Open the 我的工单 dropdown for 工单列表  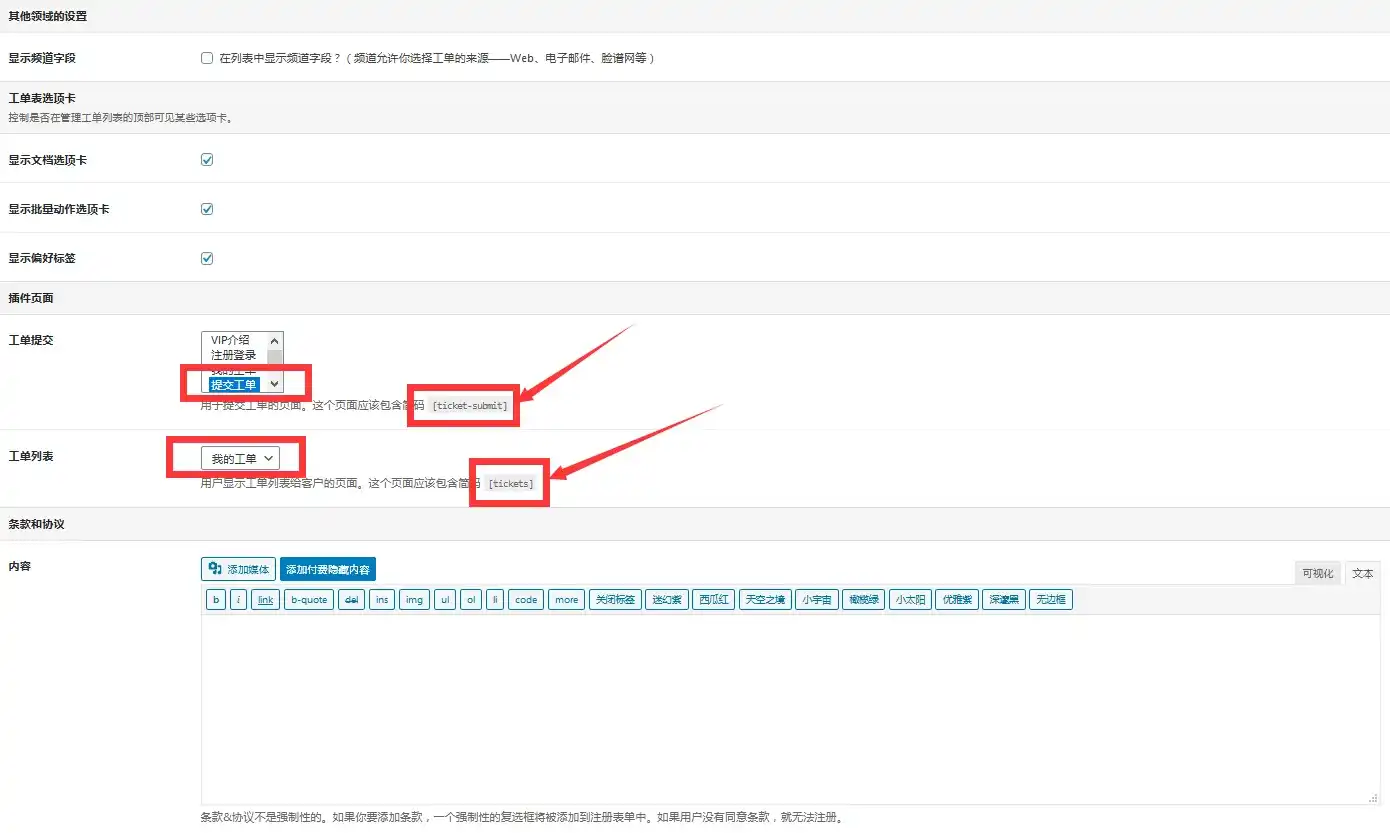240,458
